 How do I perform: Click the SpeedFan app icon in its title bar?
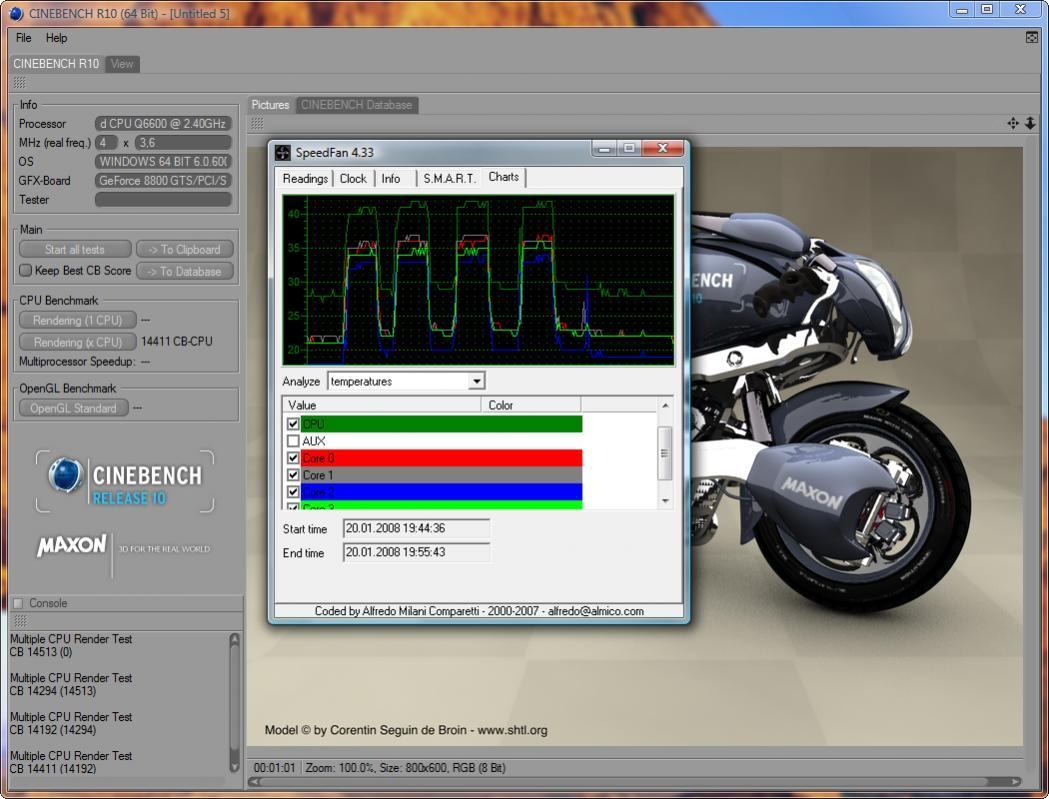pyautogui.click(x=284, y=153)
